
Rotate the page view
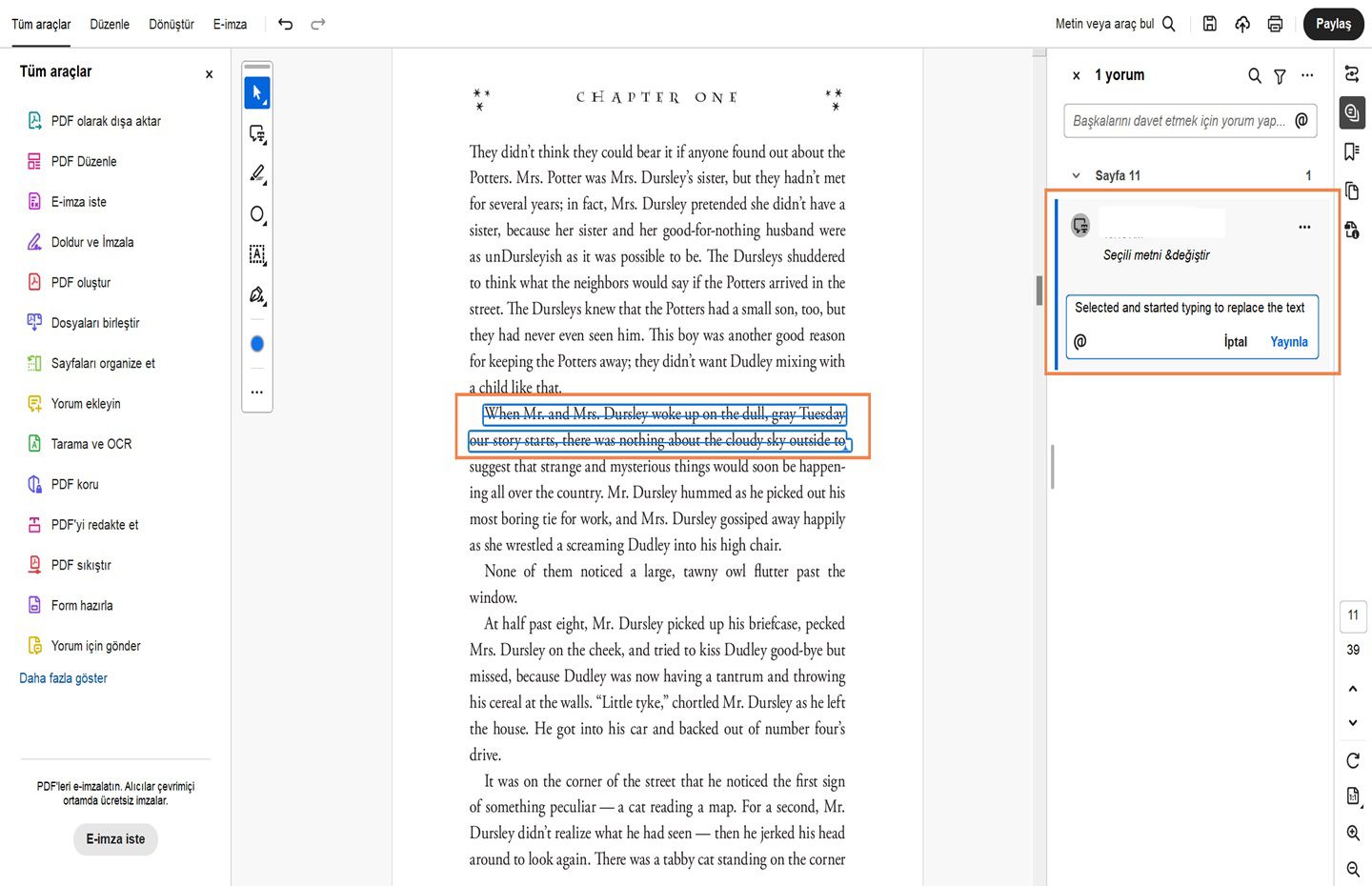click(1353, 760)
